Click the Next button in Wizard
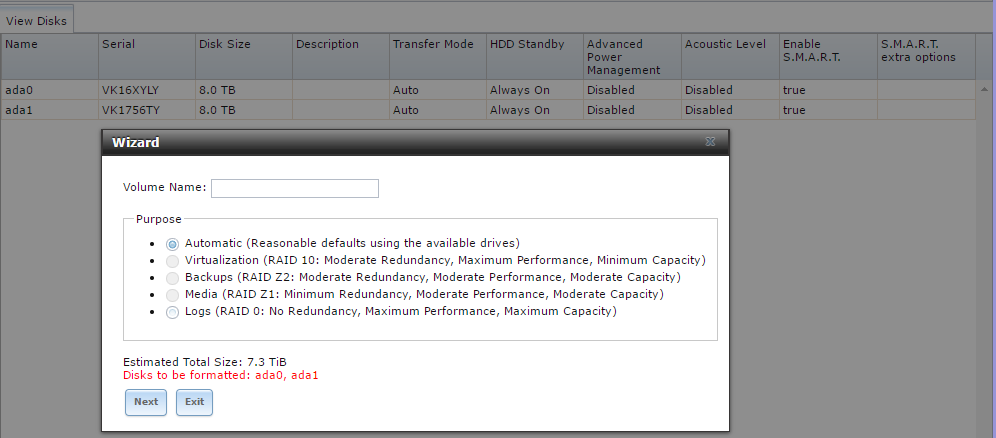996x438 pixels. (x=145, y=402)
